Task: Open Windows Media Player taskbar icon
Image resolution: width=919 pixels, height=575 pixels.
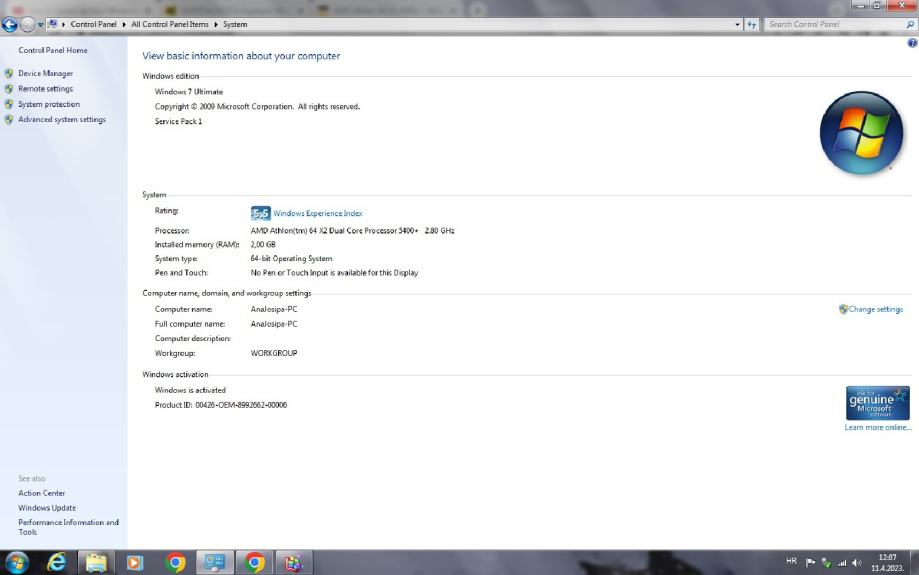Action: (135, 563)
